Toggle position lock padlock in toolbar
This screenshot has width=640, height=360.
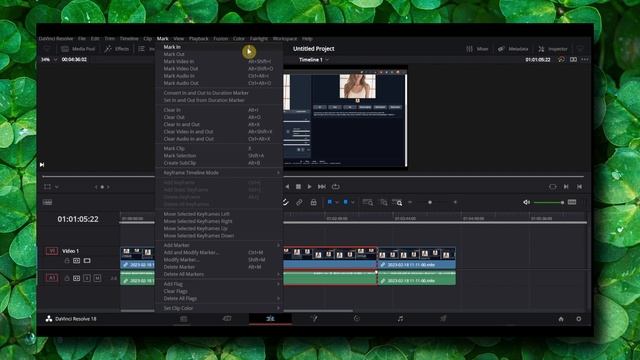(x=313, y=202)
